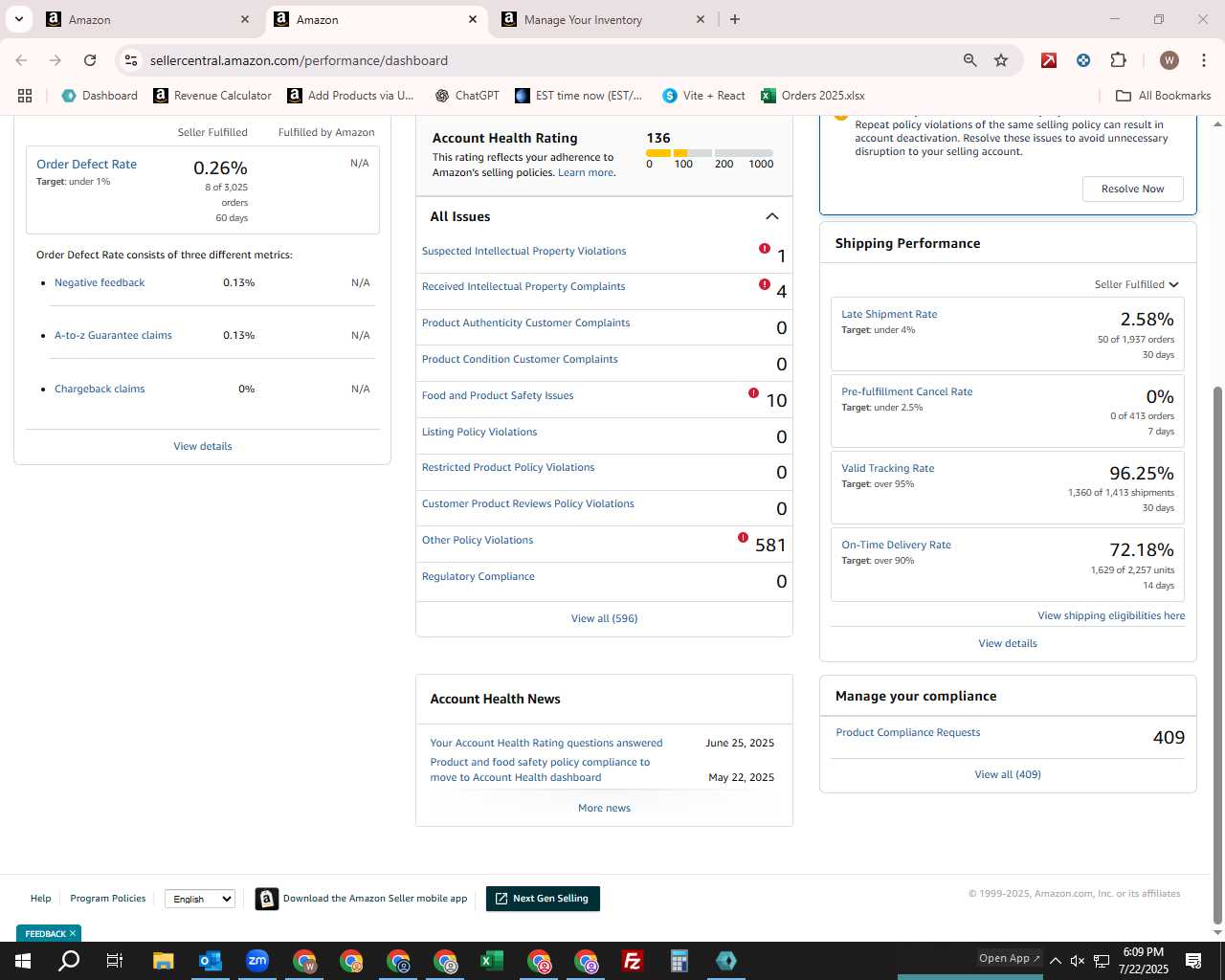Open the Dashboard bookmark
1225x980 pixels.
(100, 96)
